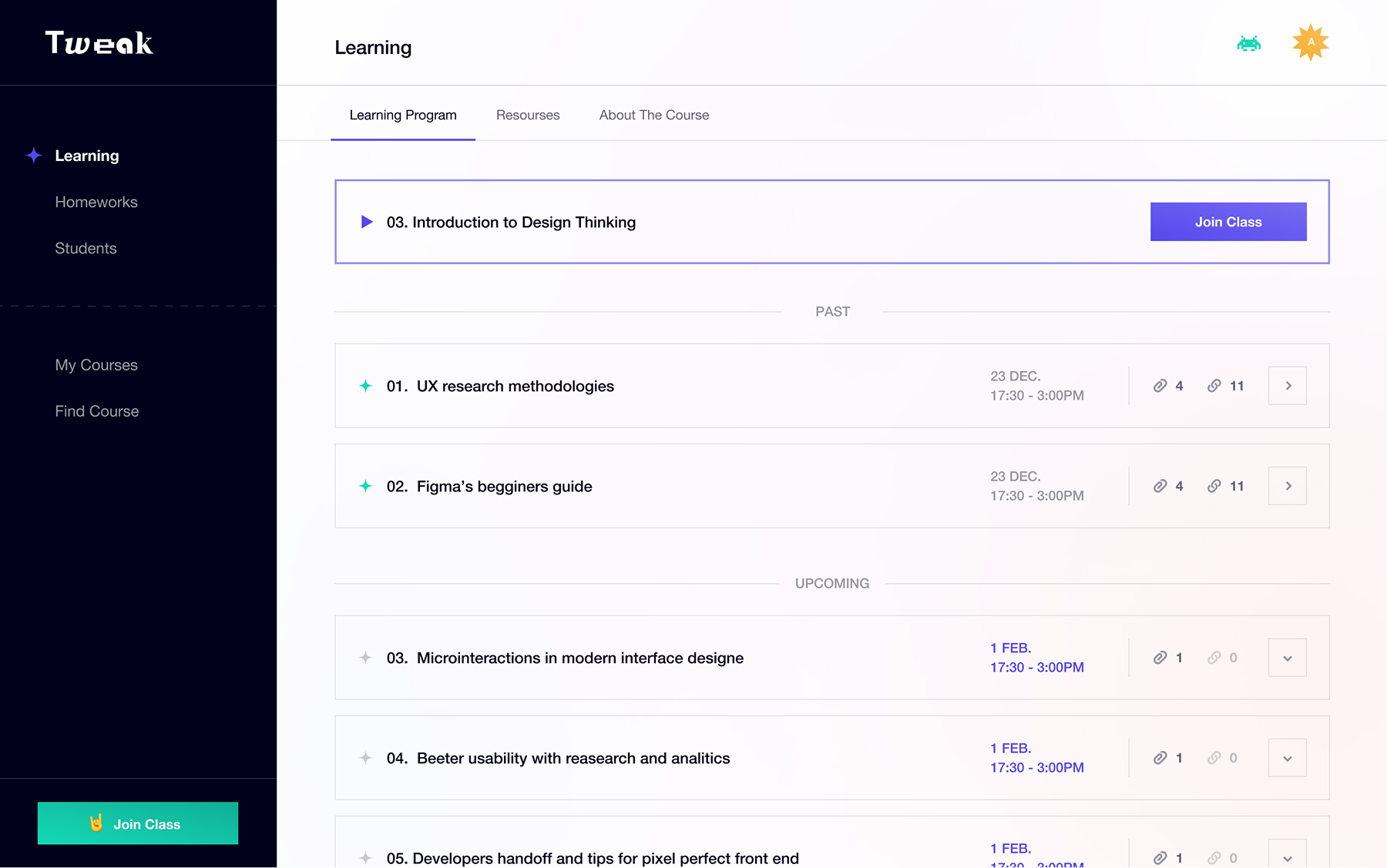
Task: Open Students in sidebar
Action: 86,248
